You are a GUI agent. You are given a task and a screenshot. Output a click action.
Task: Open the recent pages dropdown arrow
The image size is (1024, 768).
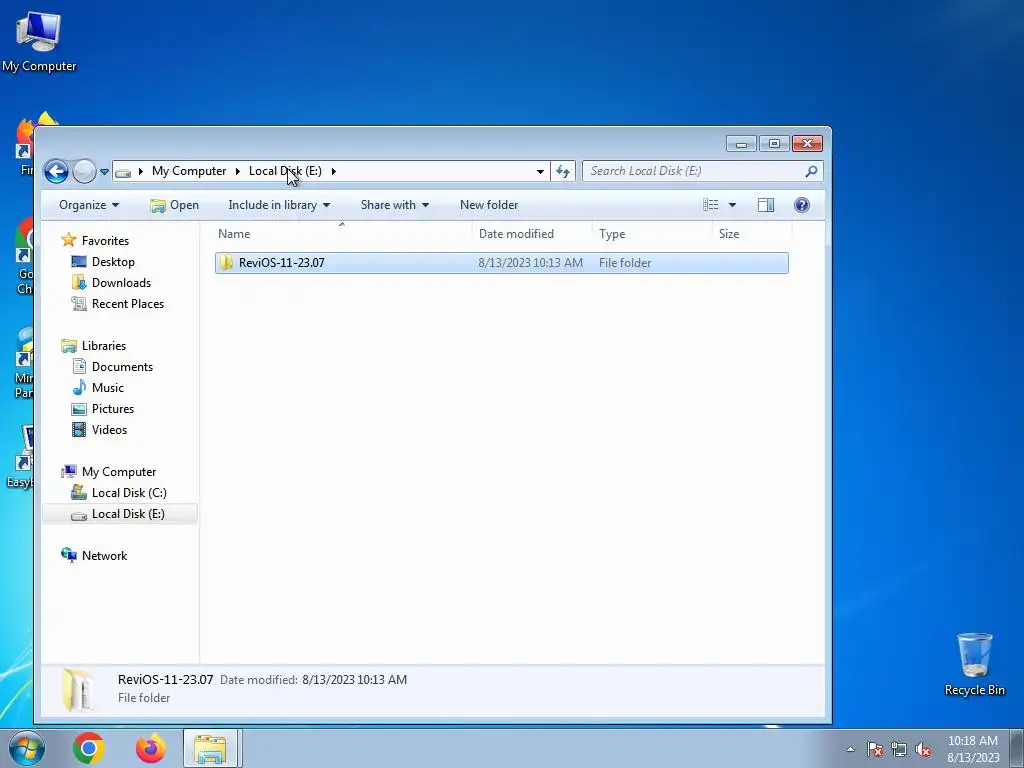[104, 172]
